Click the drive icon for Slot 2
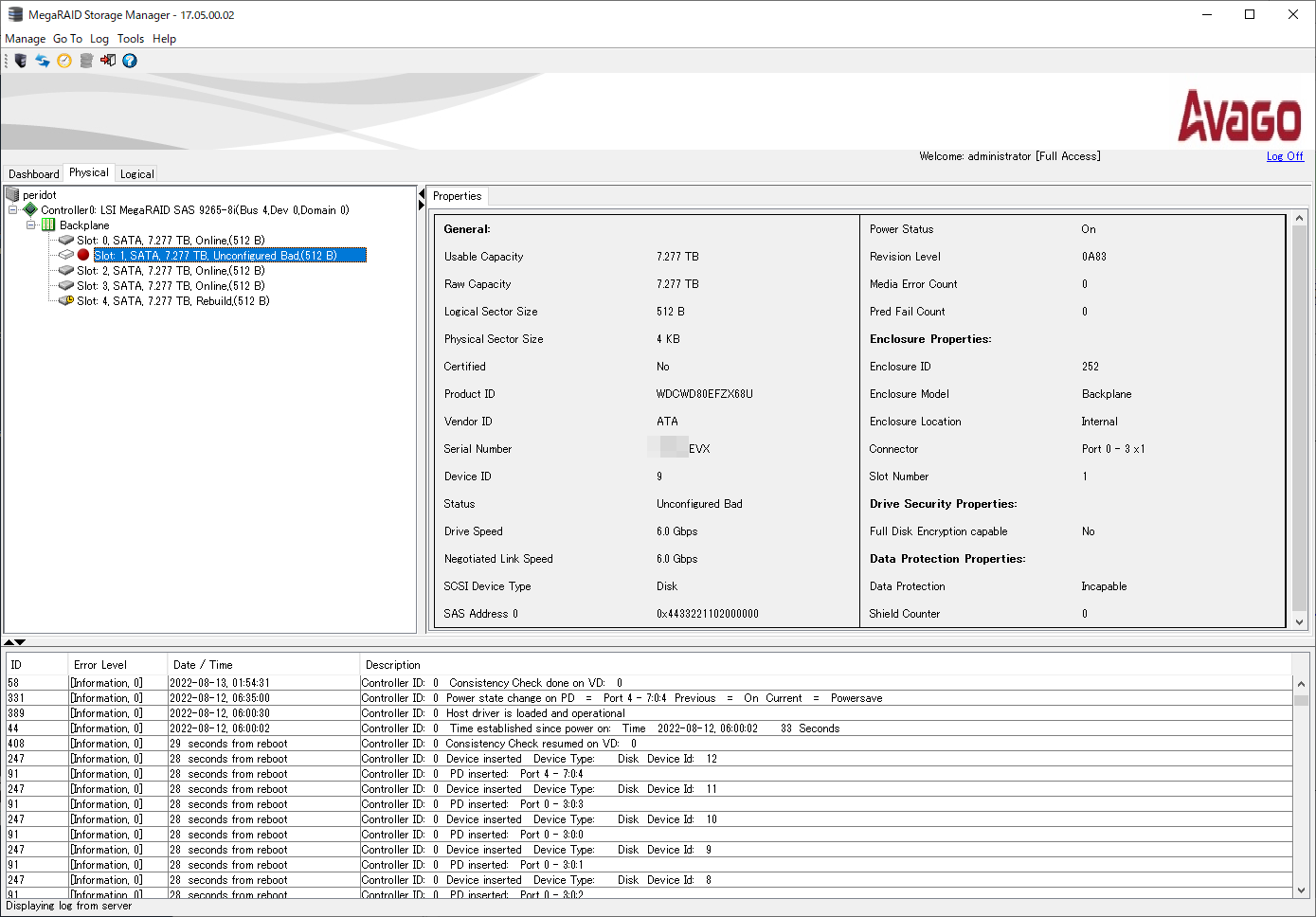Screen dimensions: 1316x917 (x=66, y=271)
